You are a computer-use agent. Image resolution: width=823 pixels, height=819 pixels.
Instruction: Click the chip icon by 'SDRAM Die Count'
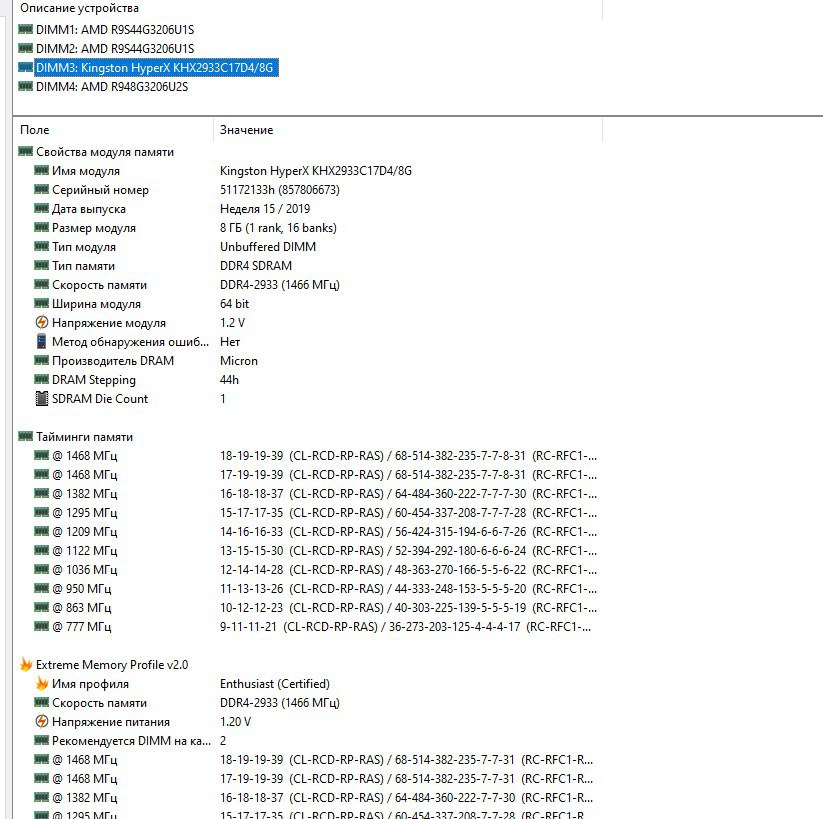(41, 398)
